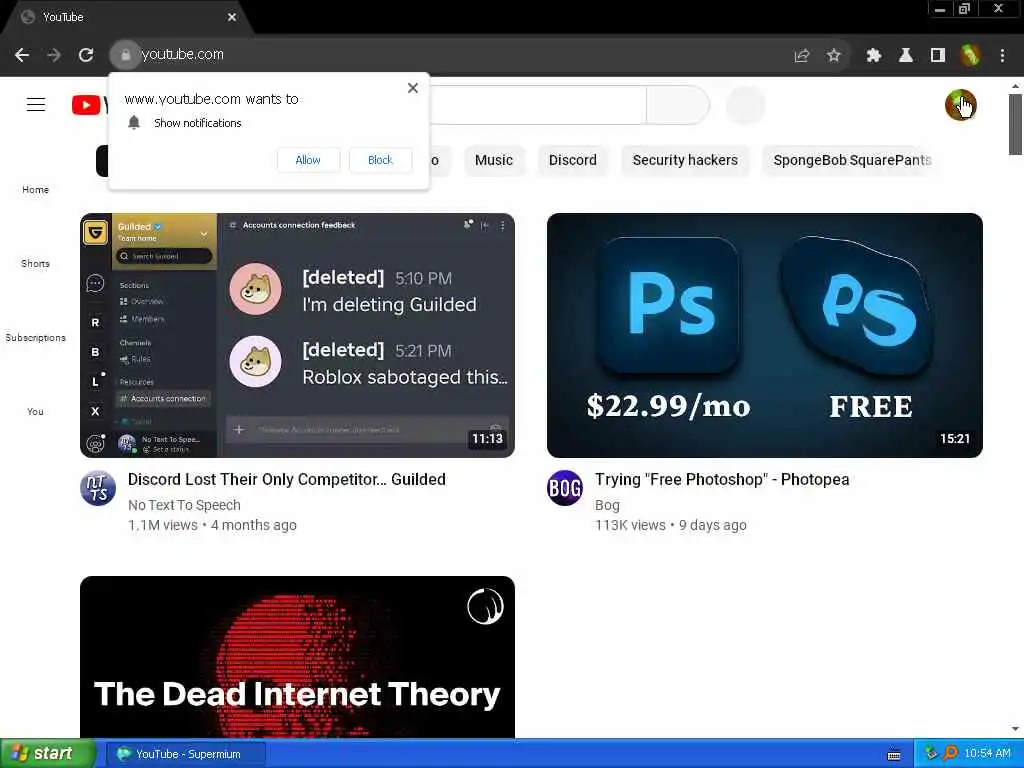Reload the YouTube page
Viewport: 1024px width, 768px height.
point(86,55)
